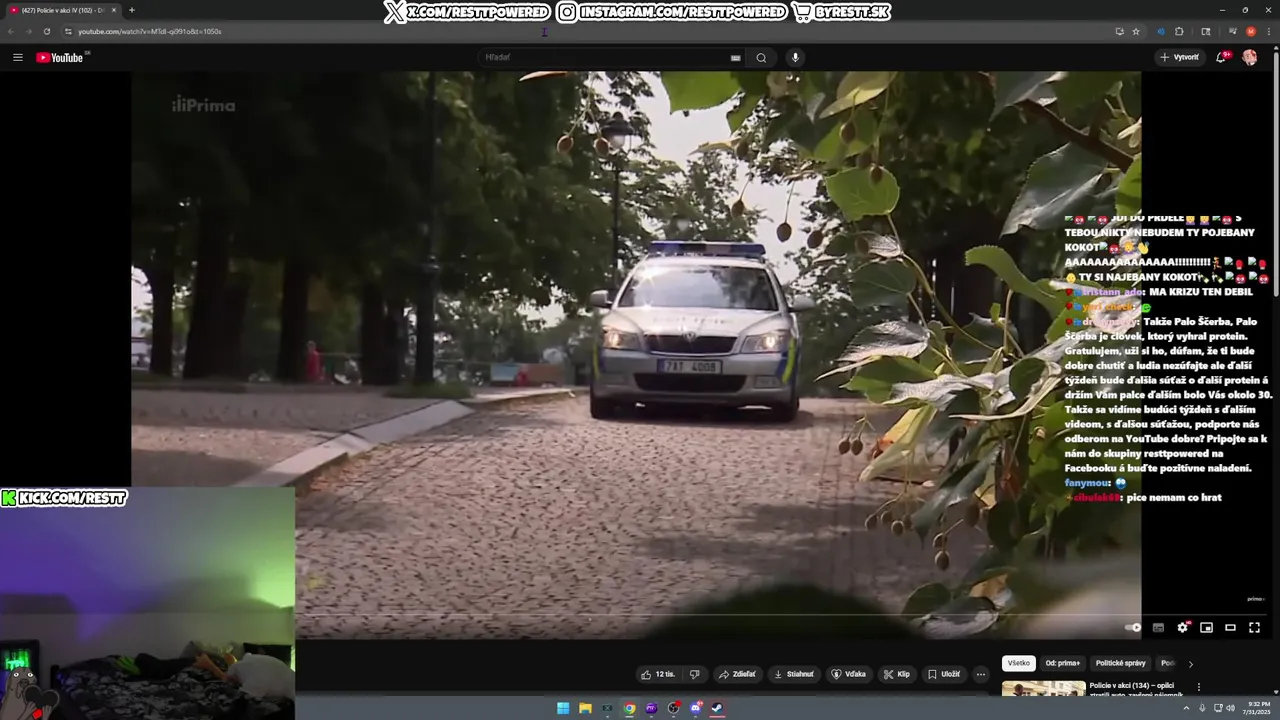Open the Policie v akci (134) video title

tap(1136, 689)
